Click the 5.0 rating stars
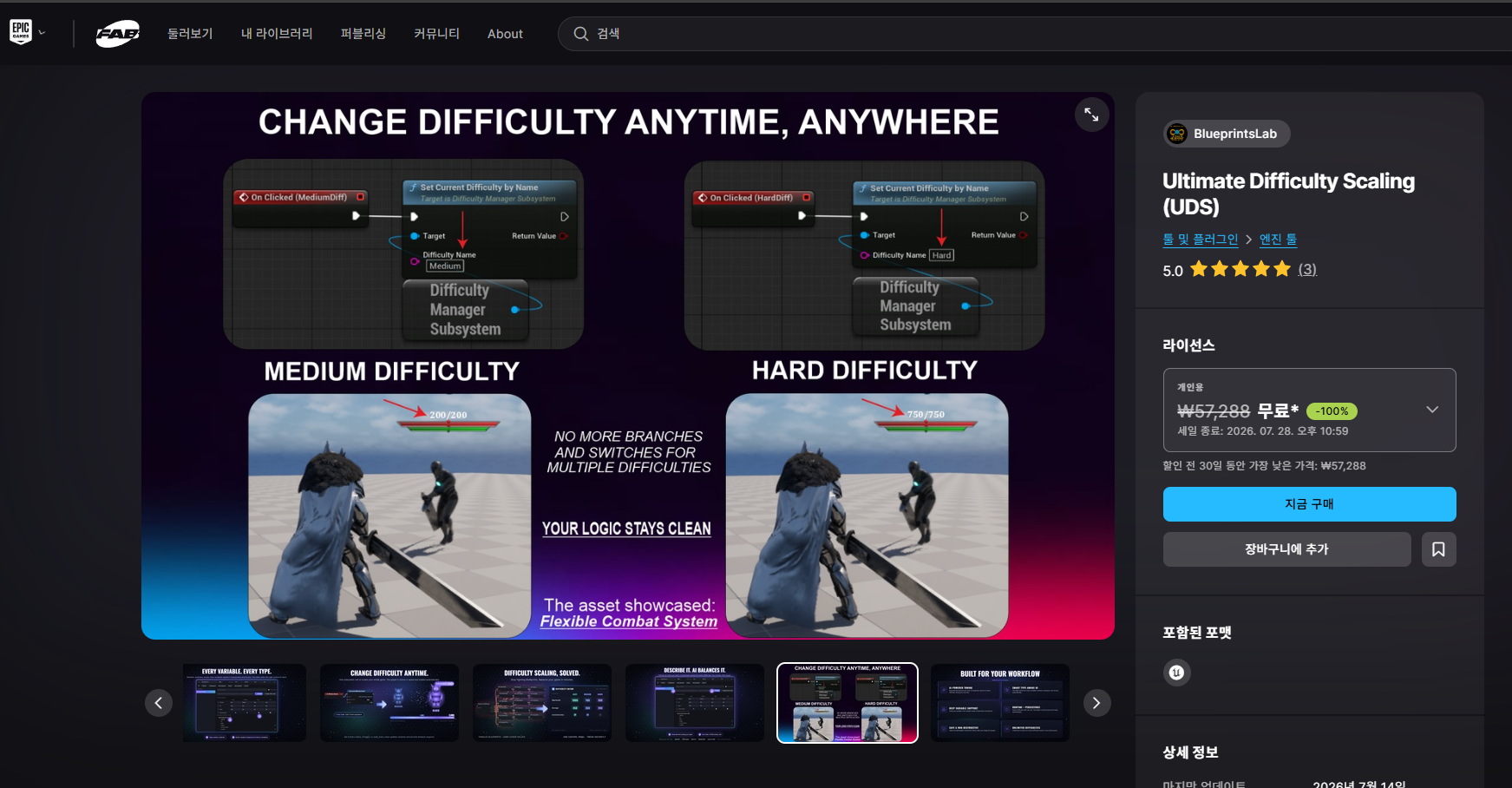The image size is (1512, 788). coord(1240,269)
